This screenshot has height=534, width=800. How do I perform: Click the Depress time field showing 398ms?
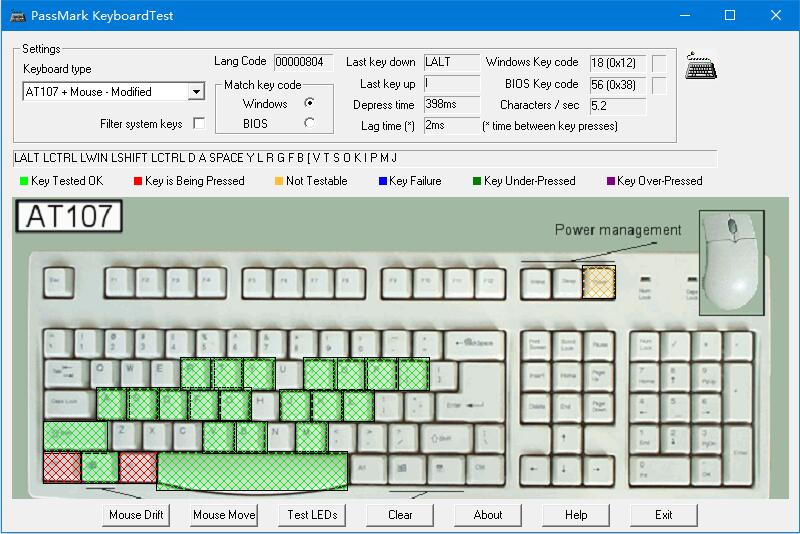pyautogui.click(x=452, y=105)
